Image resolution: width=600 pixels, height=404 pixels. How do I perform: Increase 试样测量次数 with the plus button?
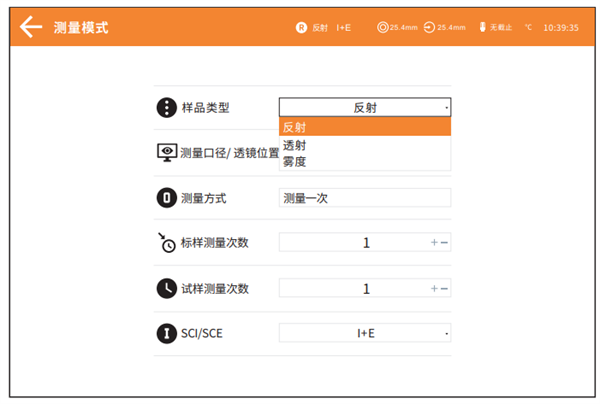(x=434, y=289)
